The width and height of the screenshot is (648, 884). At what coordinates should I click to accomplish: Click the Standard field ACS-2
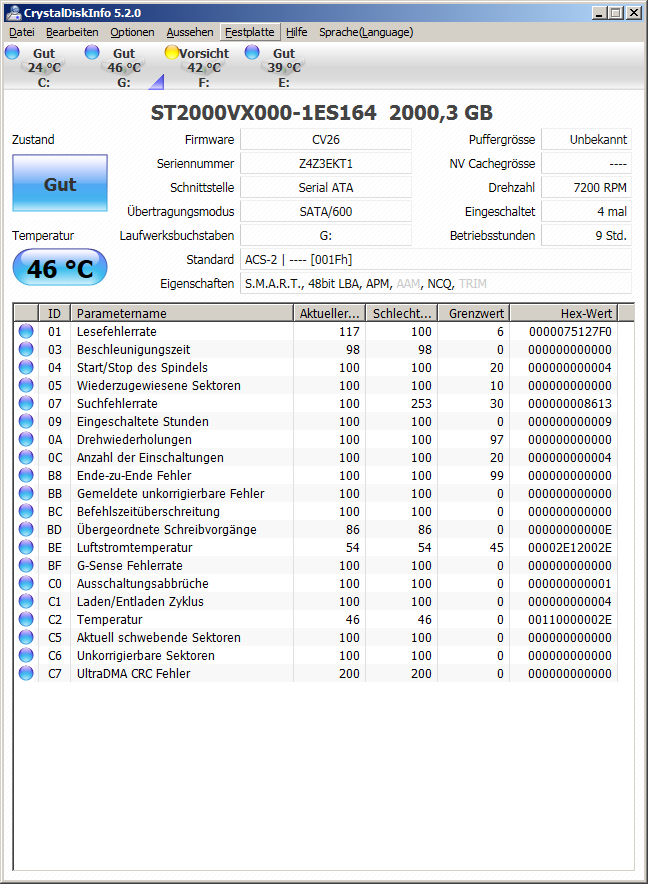(436, 259)
